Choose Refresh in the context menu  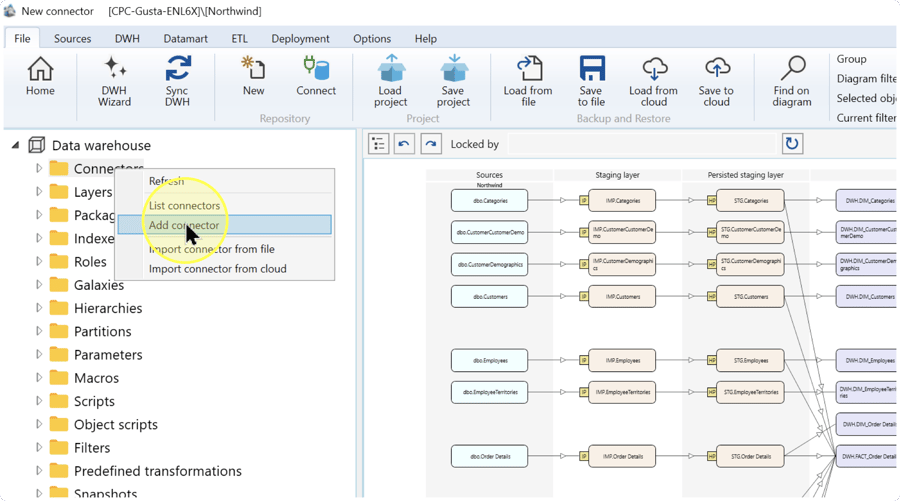coord(224,181)
